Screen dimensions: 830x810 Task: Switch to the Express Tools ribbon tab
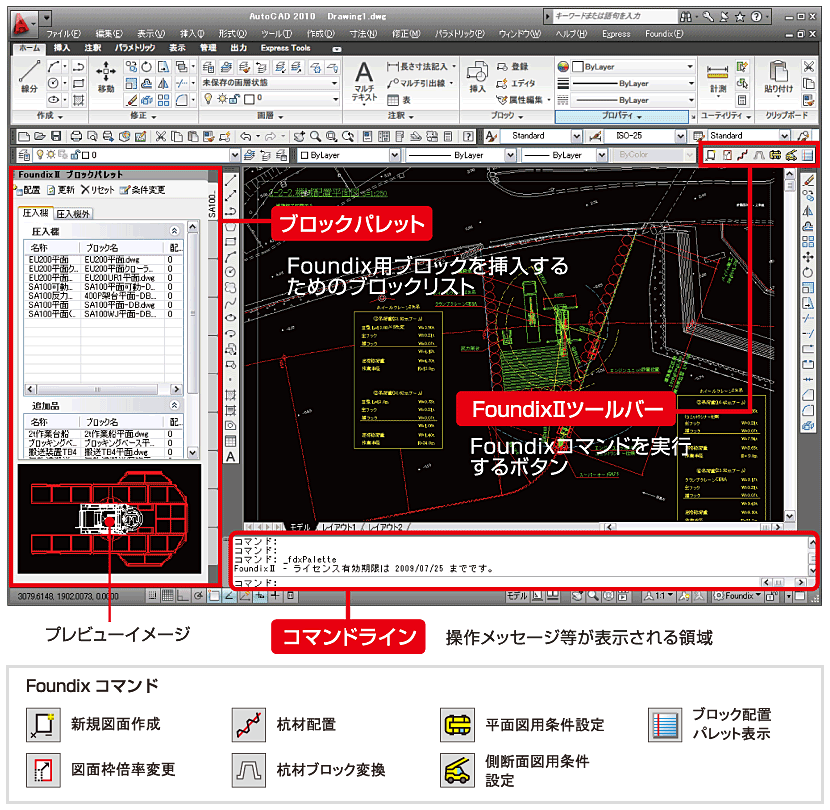pyautogui.click(x=285, y=48)
